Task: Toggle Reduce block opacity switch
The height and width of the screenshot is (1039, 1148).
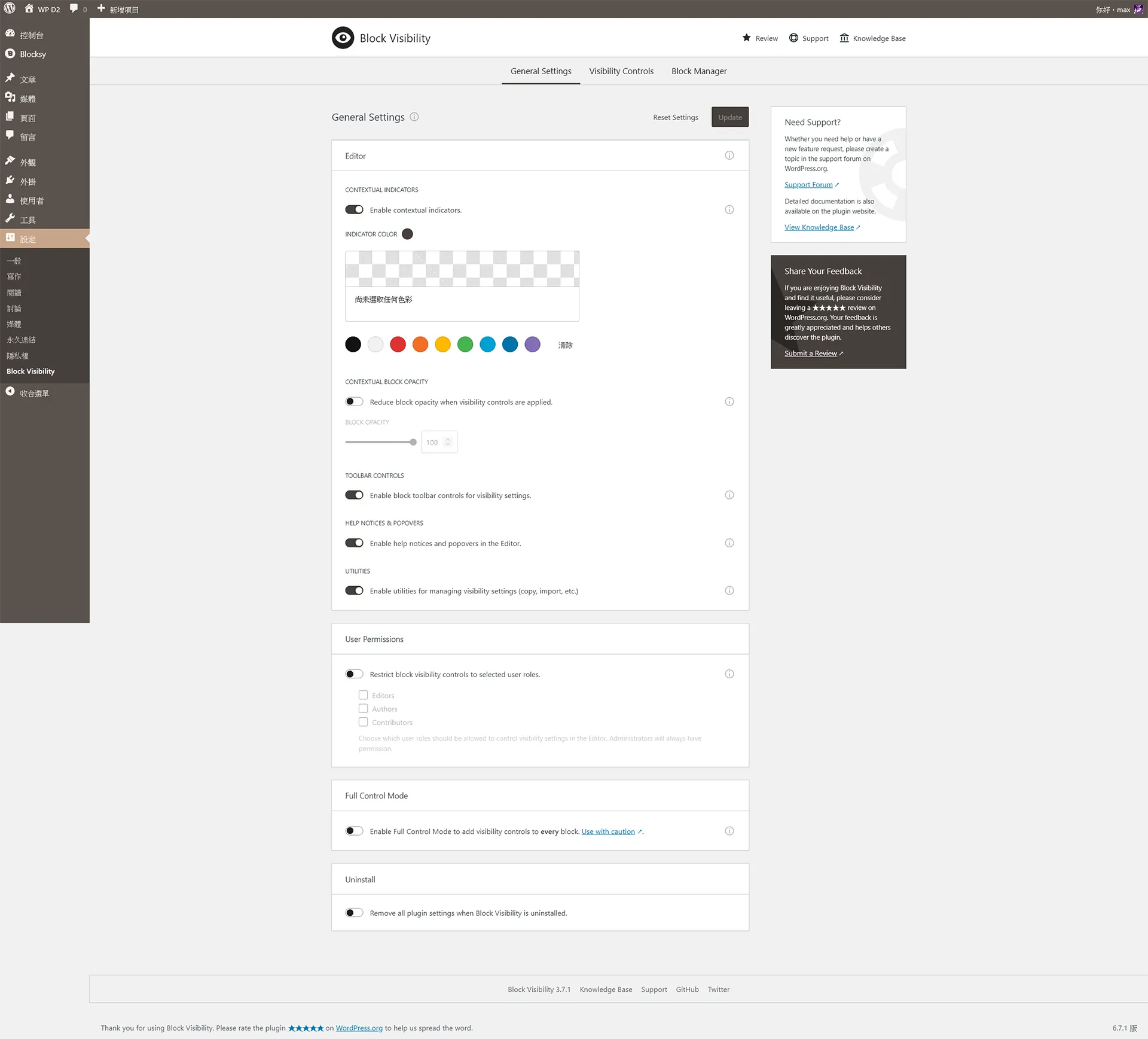Action: 354,402
